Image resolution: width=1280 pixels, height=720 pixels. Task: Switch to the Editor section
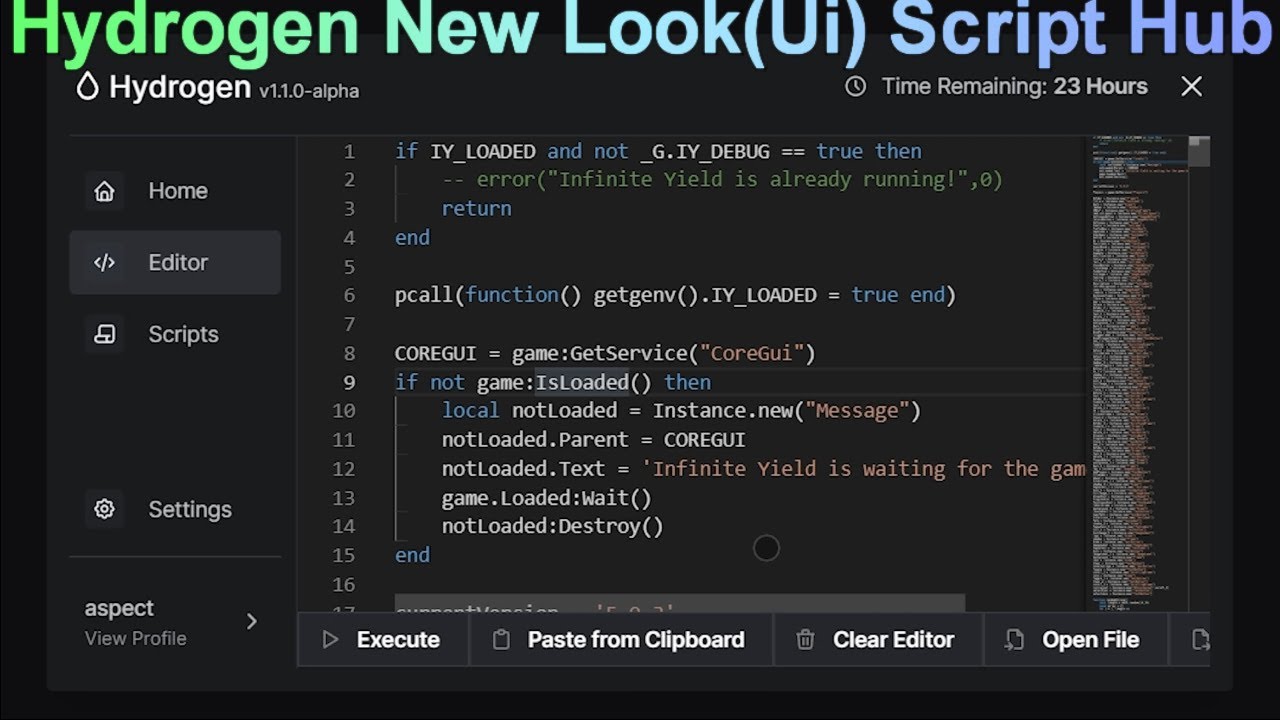pyautogui.click(x=175, y=263)
